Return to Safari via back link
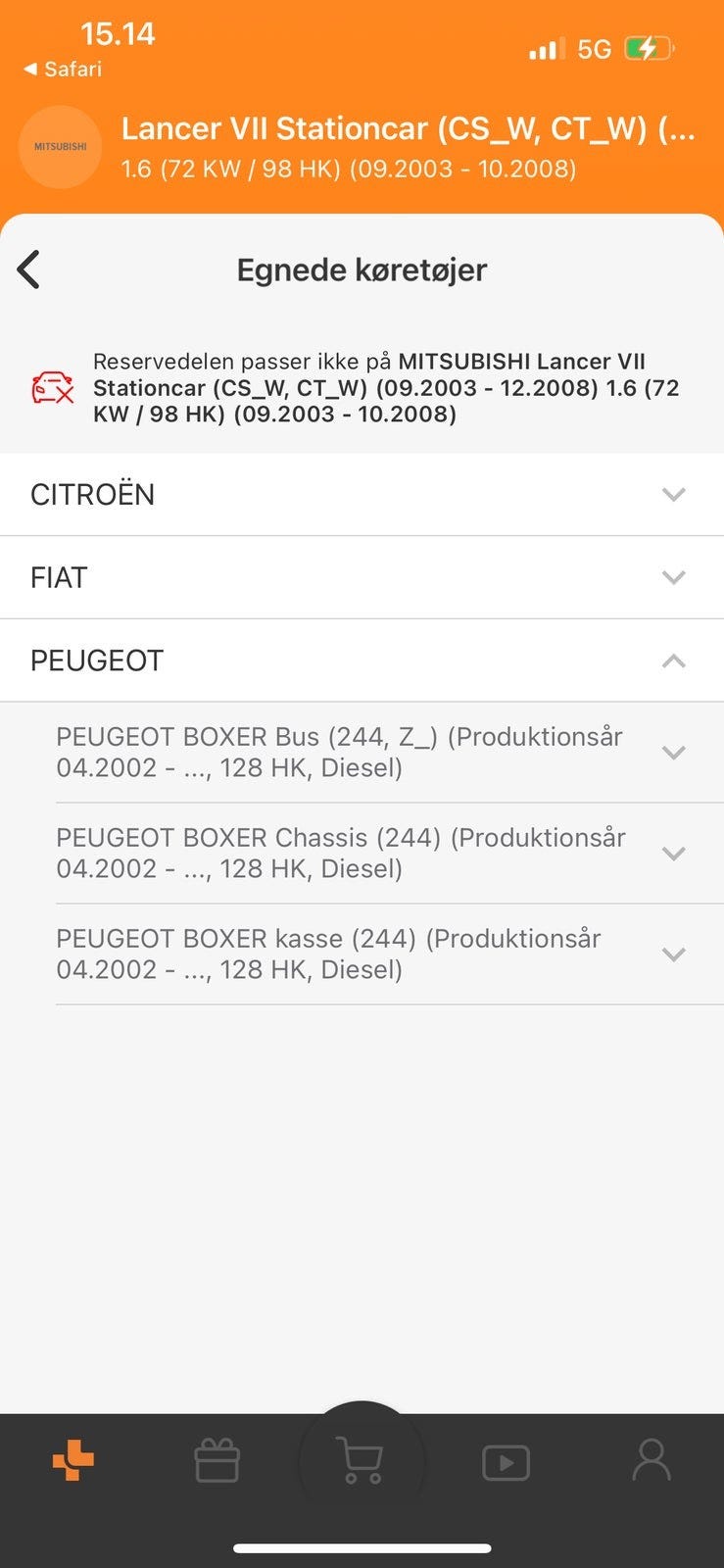The height and width of the screenshot is (1568, 724). (x=63, y=69)
